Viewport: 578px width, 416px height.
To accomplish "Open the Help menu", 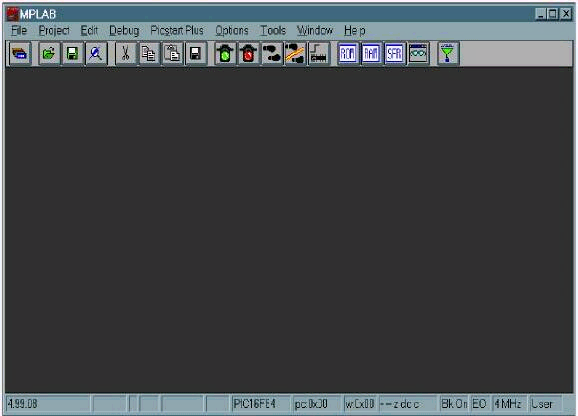I will [355, 31].
